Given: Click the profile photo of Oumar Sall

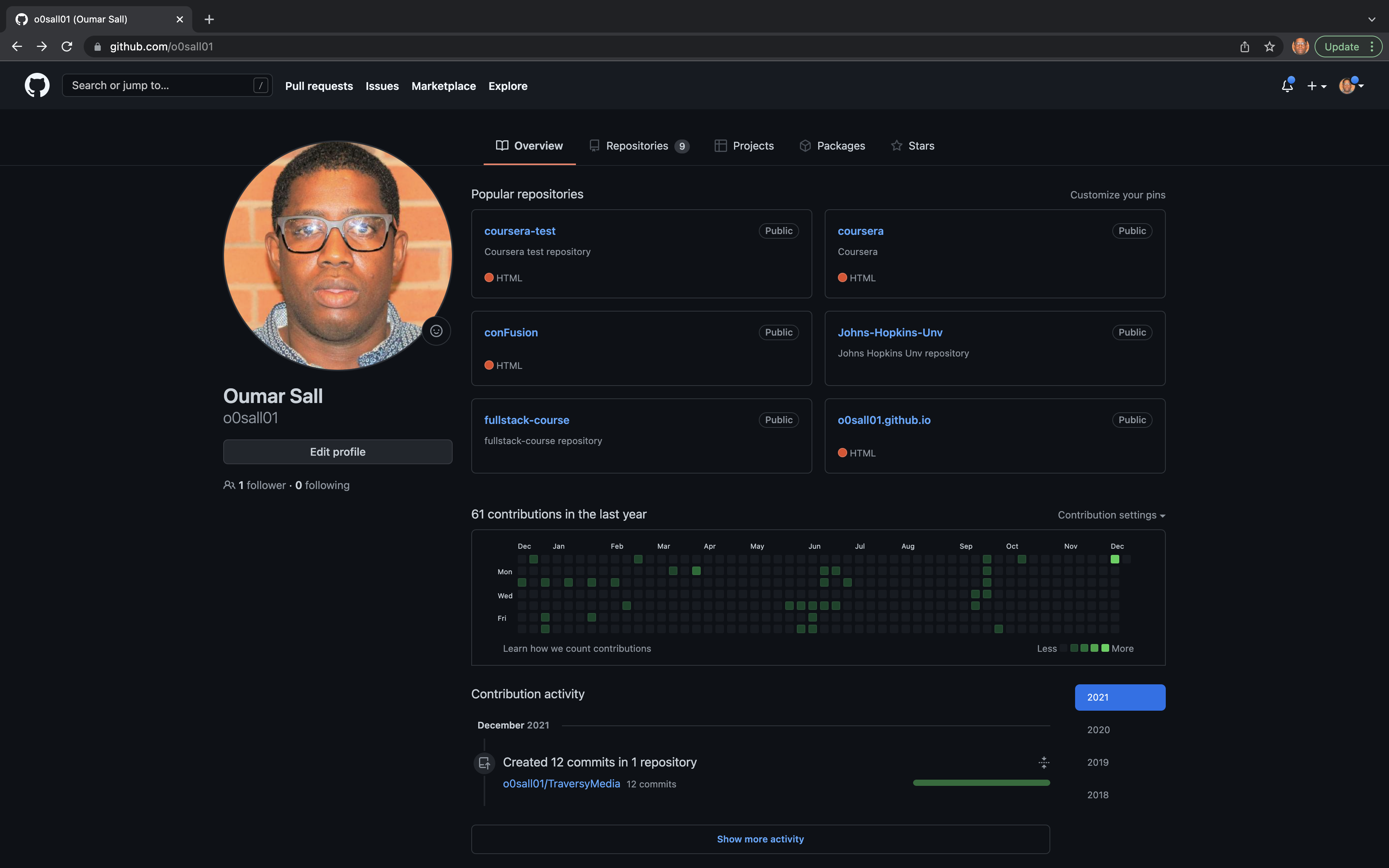Looking at the screenshot, I should [x=338, y=255].
